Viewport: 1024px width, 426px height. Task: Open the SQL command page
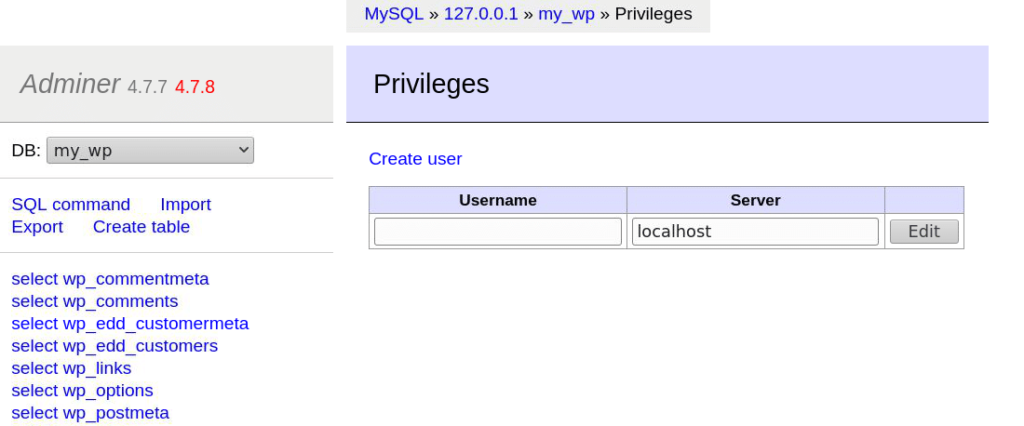[71, 204]
